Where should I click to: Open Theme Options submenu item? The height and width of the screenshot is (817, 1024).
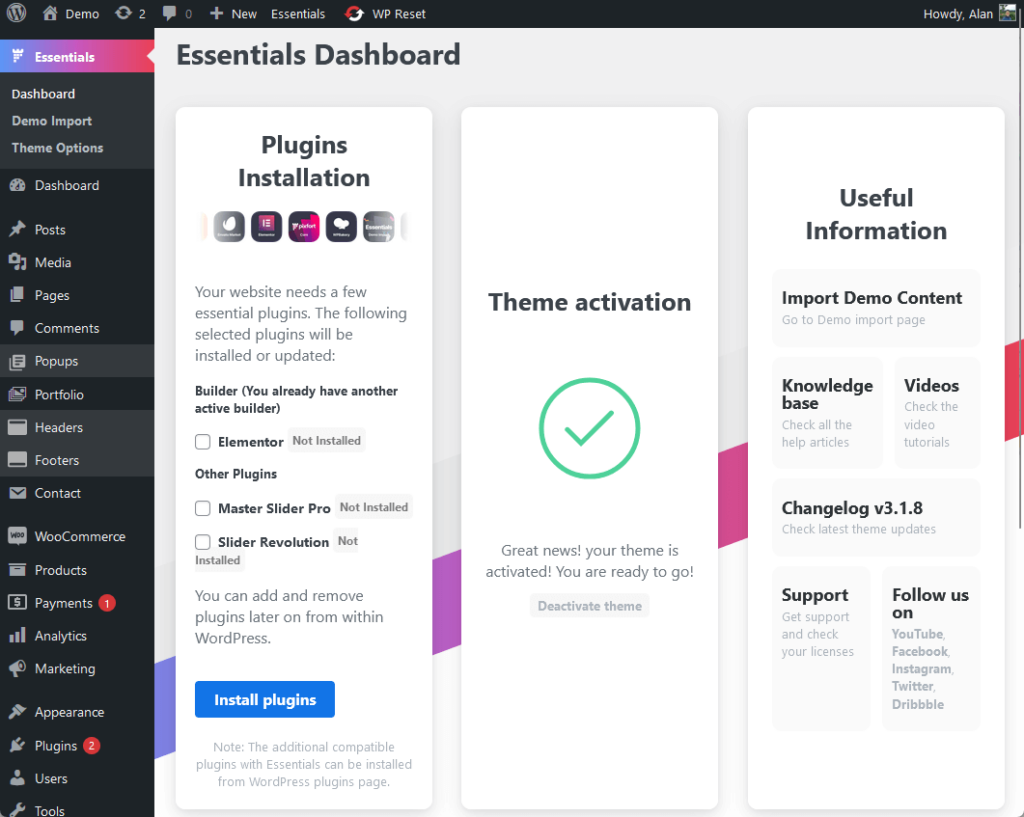pyautogui.click(x=57, y=148)
